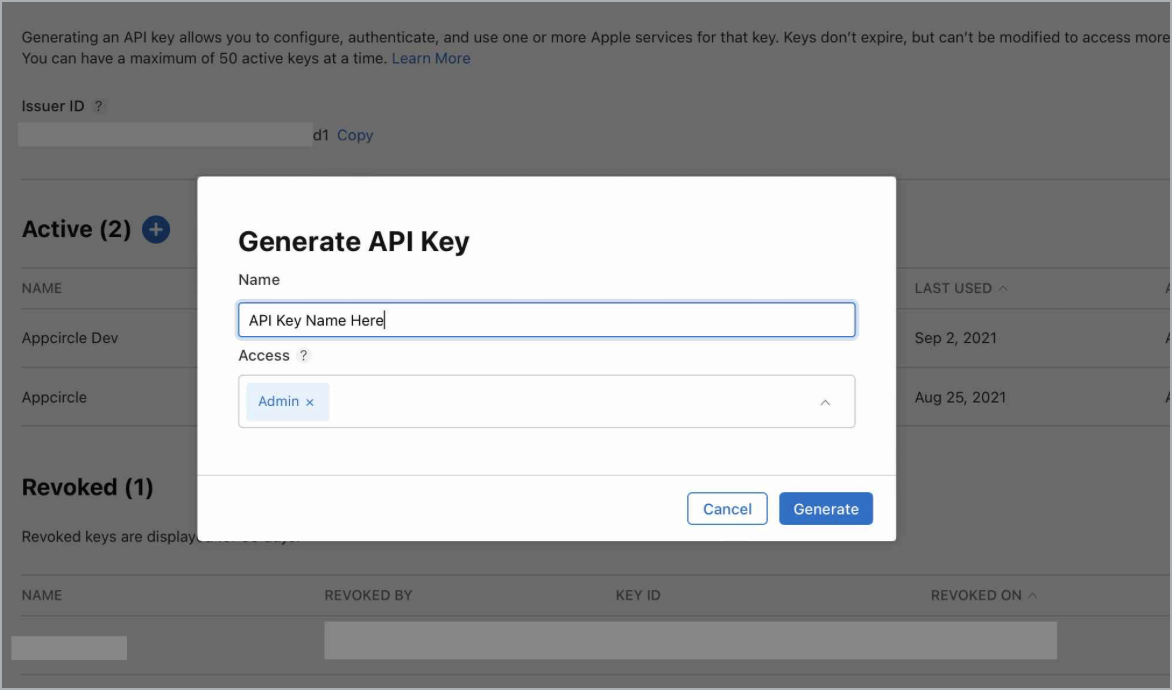
Task: Copy the Issuer ID
Action: [x=355, y=135]
